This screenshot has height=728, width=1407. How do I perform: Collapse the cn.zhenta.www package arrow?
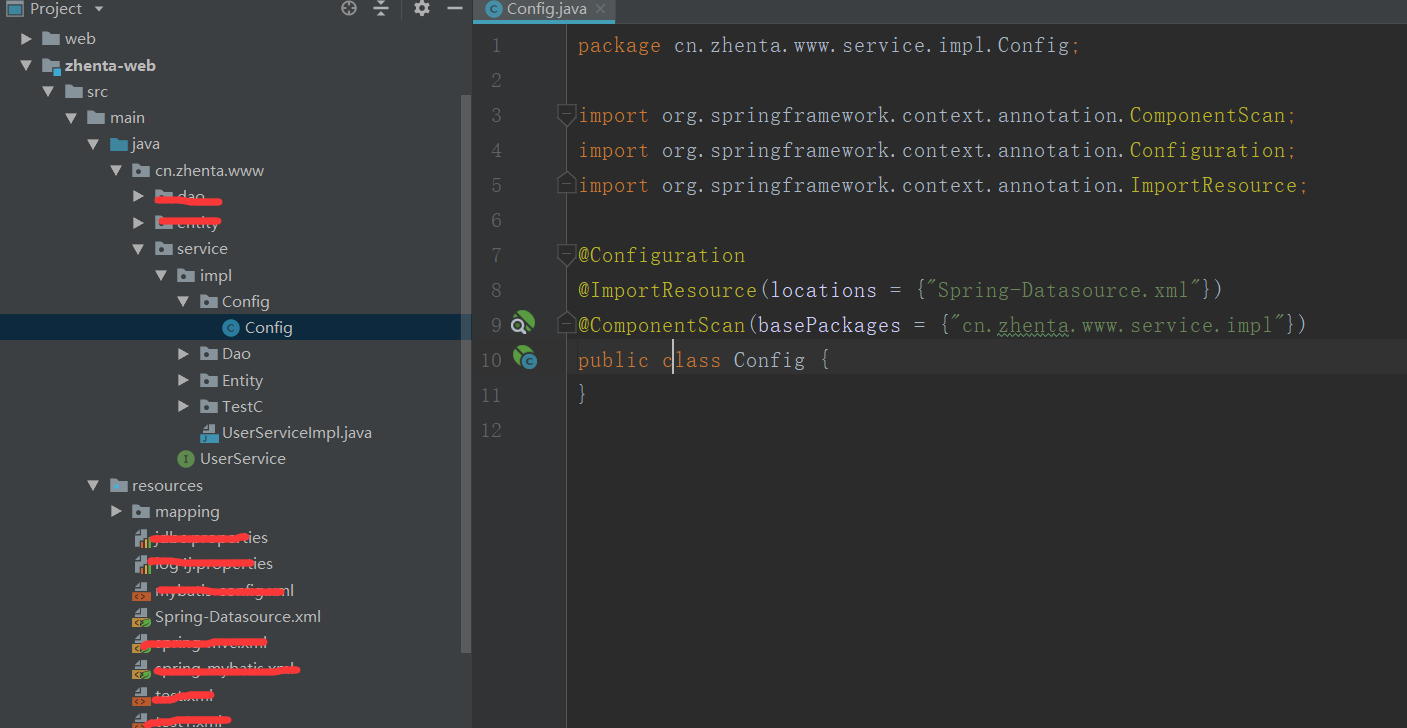coord(116,171)
